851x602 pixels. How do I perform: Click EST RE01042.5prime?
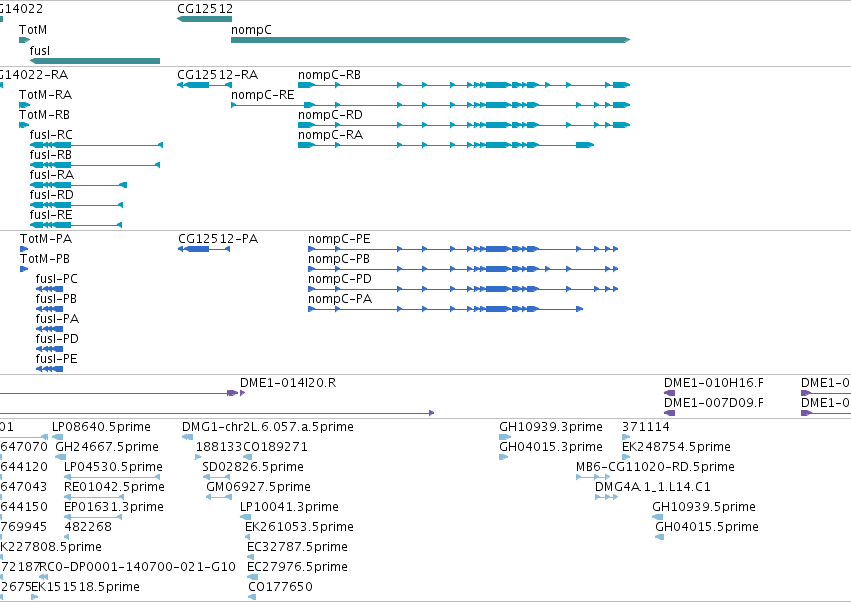94,497
